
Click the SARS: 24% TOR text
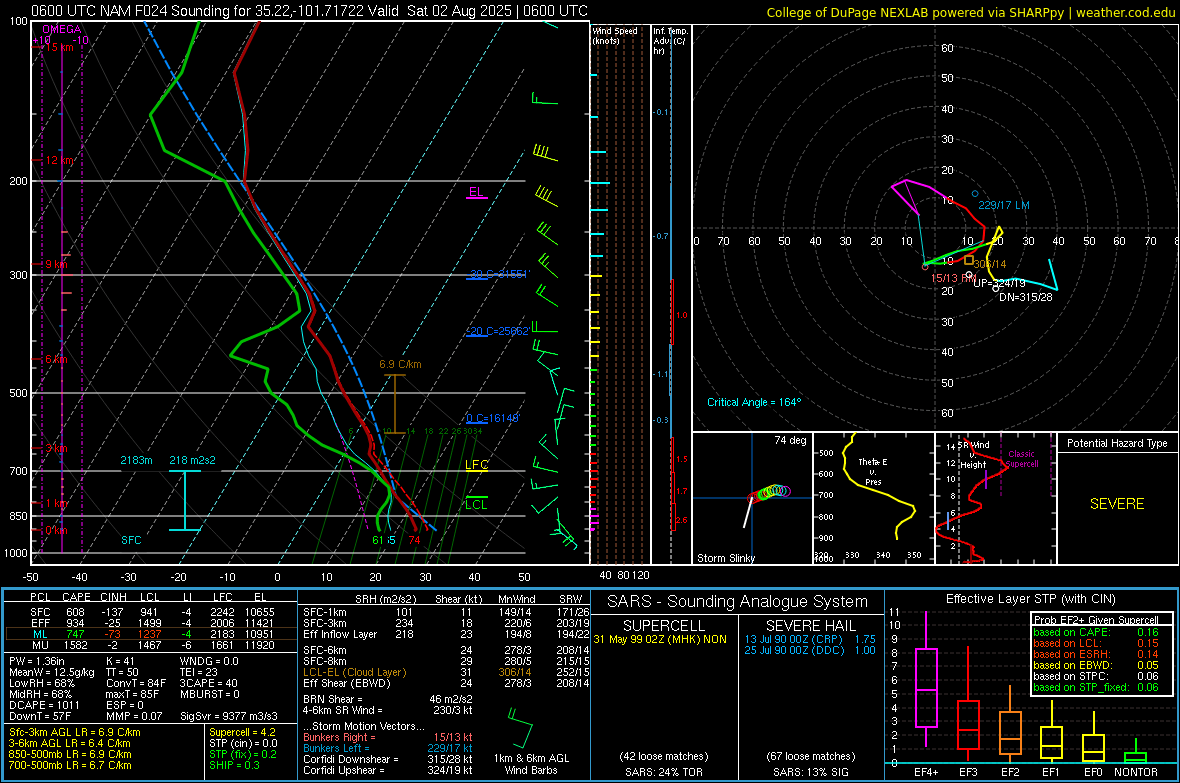point(663,772)
